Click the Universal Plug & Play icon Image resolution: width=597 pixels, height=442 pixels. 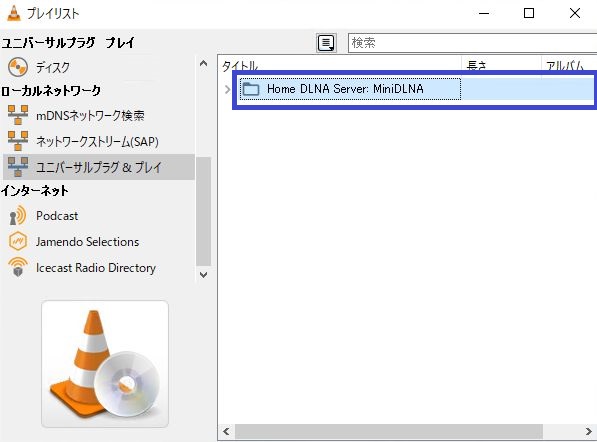[x=18, y=167]
